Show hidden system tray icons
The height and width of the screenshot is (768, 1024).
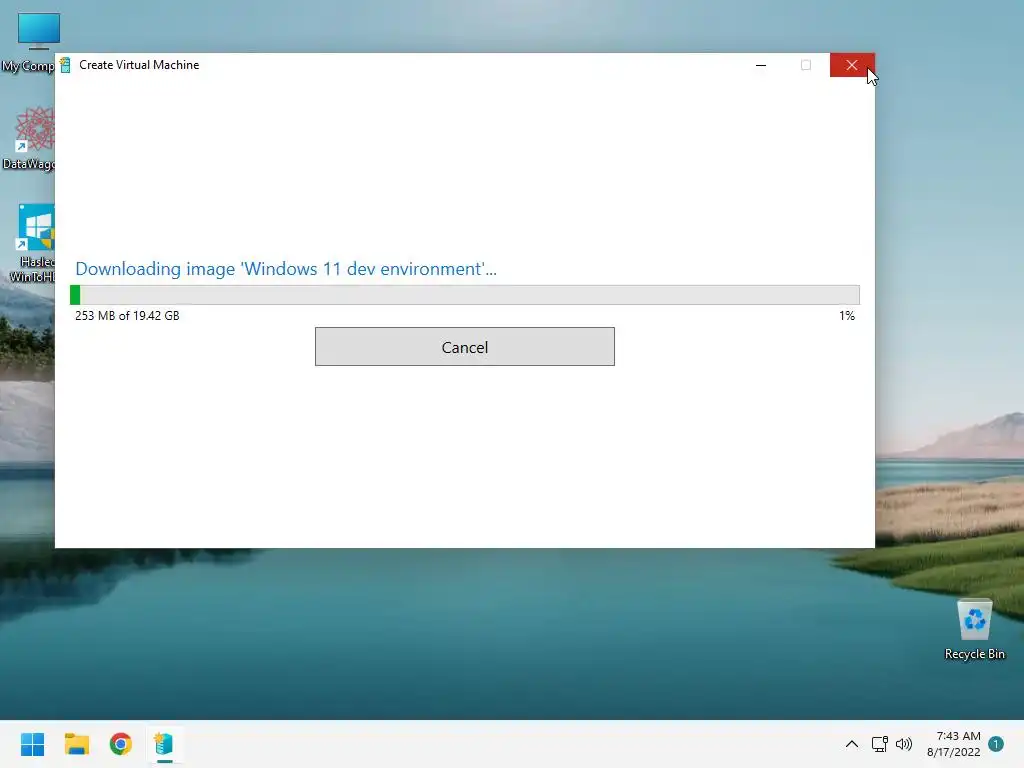(852, 744)
